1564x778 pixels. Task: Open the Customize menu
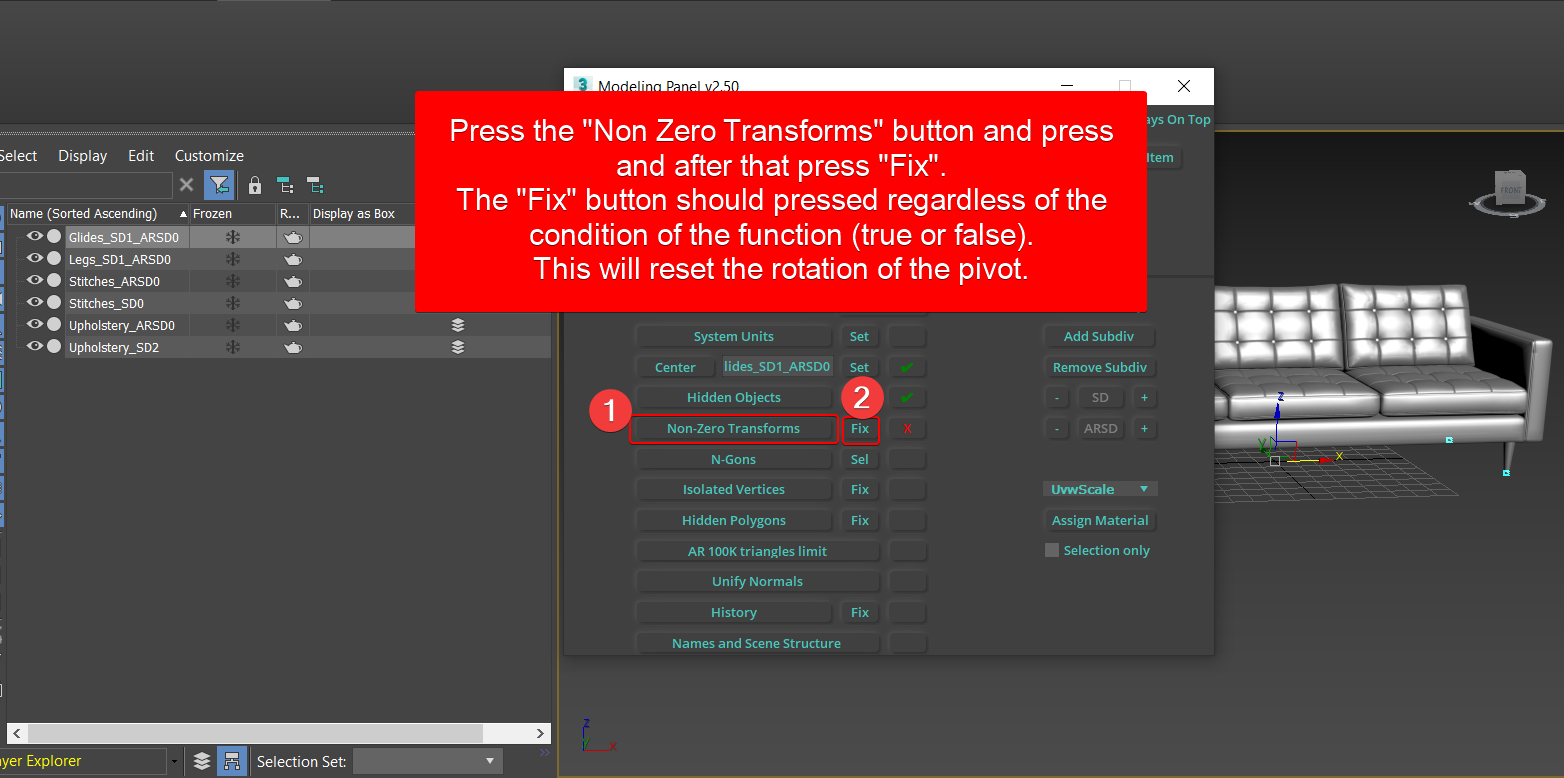[209, 156]
